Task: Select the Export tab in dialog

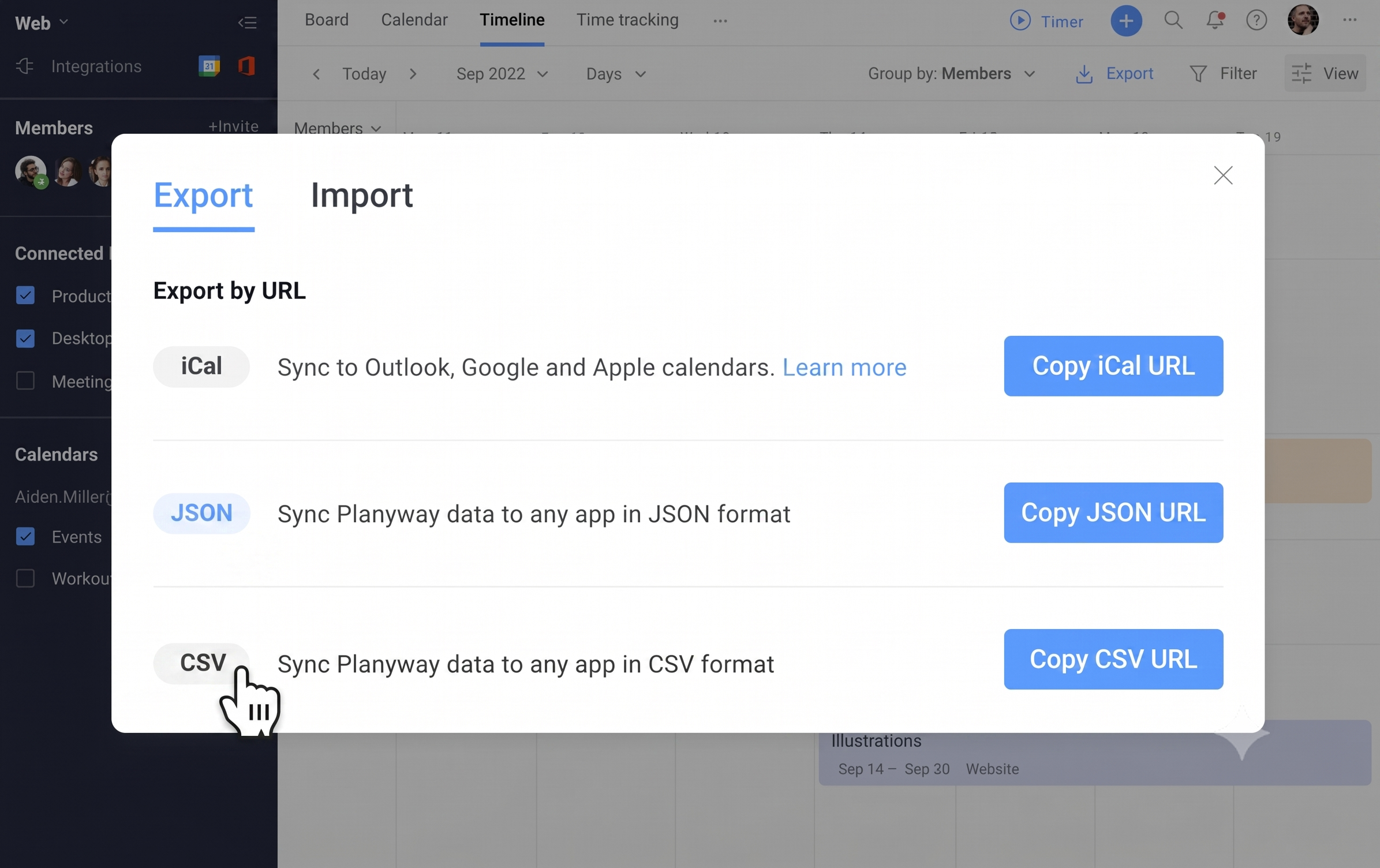Action: point(203,195)
